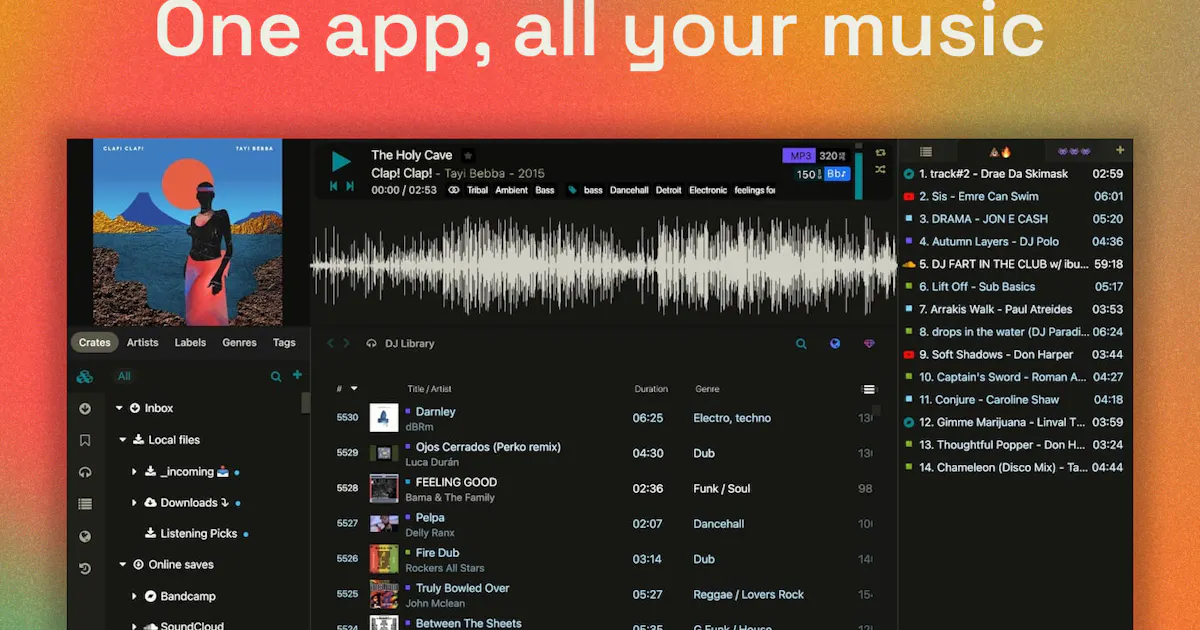Screen dimensions: 1200x630
Task: Click the DJ Library breadcrumb
Action: 410,343
